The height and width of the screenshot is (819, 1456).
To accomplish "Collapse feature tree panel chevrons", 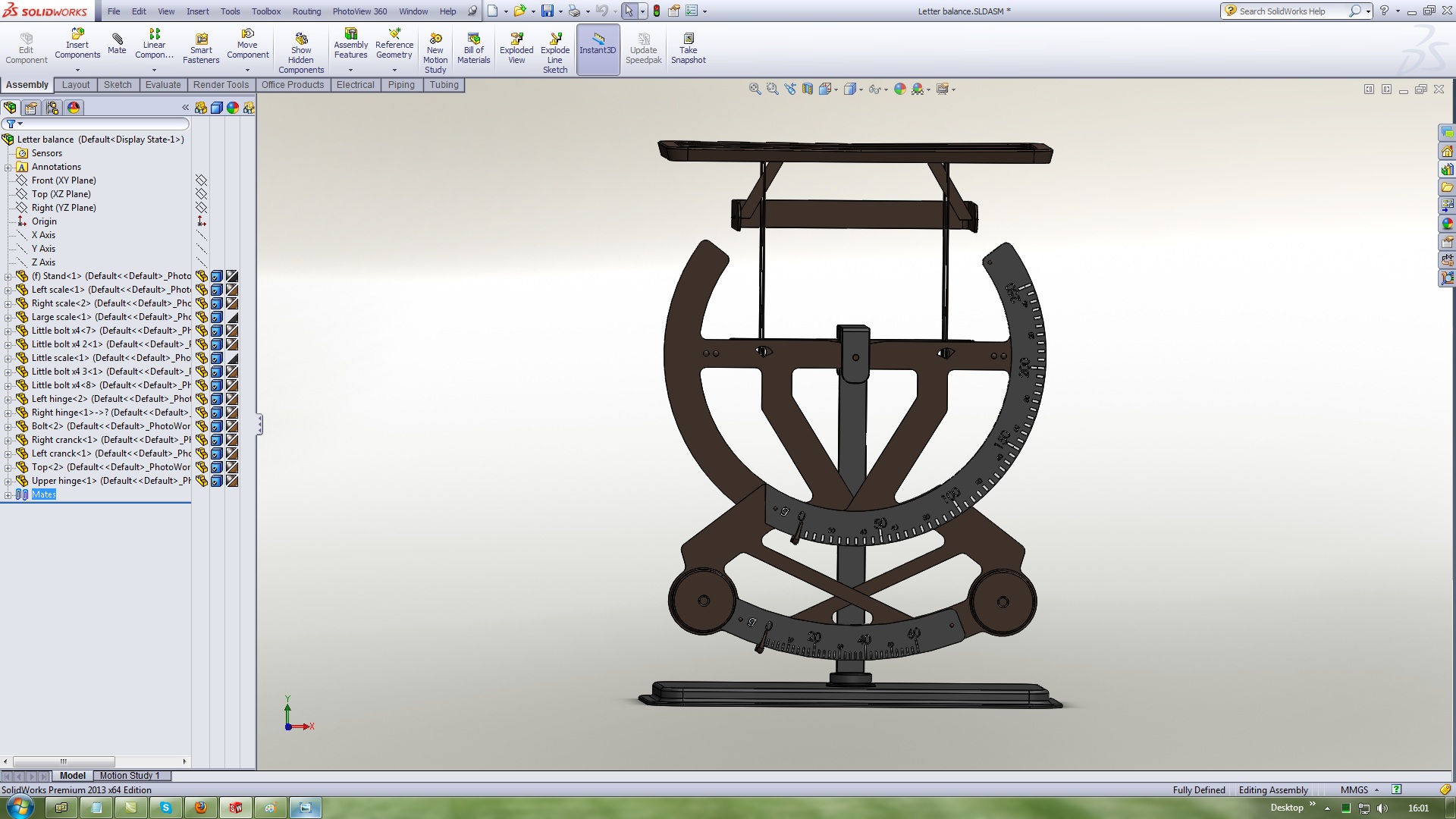I will [x=185, y=108].
